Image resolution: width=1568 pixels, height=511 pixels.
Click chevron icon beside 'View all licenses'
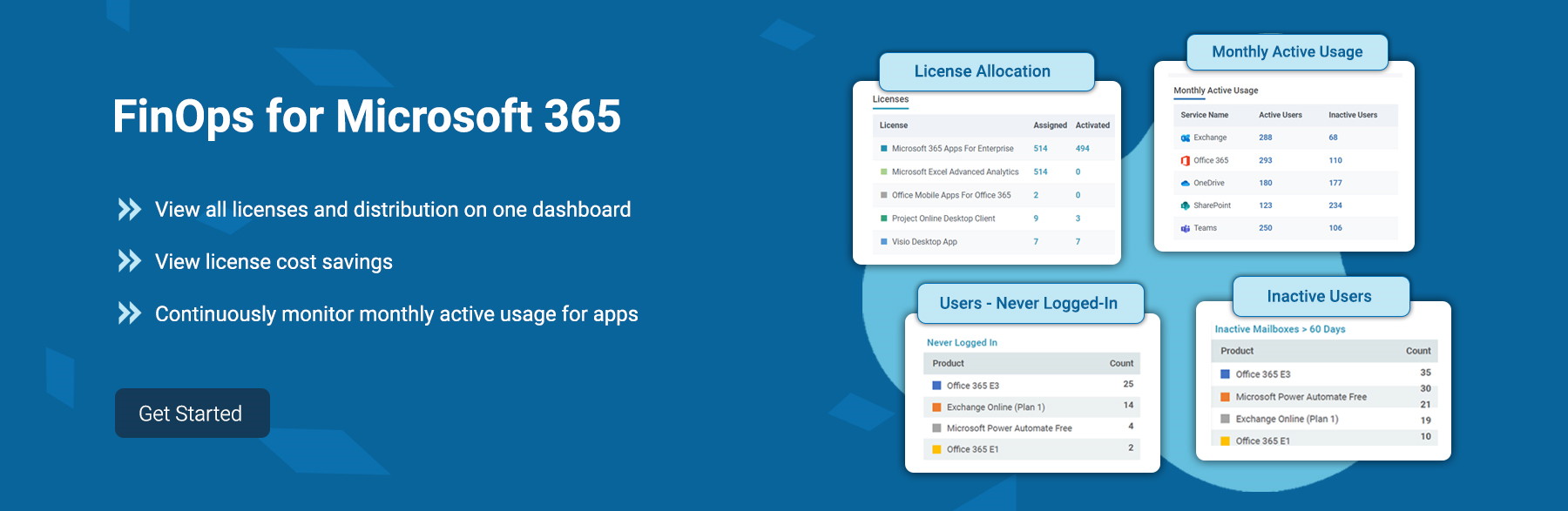tap(130, 209)
